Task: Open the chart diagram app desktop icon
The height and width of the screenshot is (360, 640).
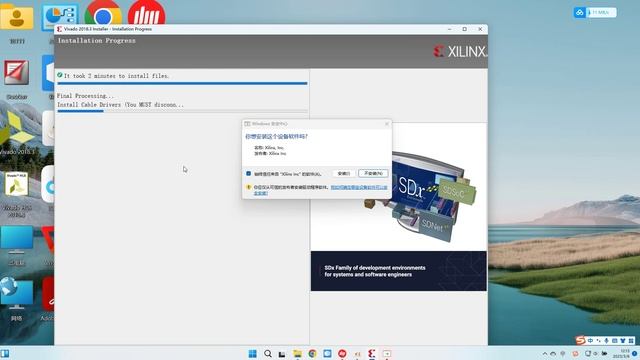Action: point(60,18)
